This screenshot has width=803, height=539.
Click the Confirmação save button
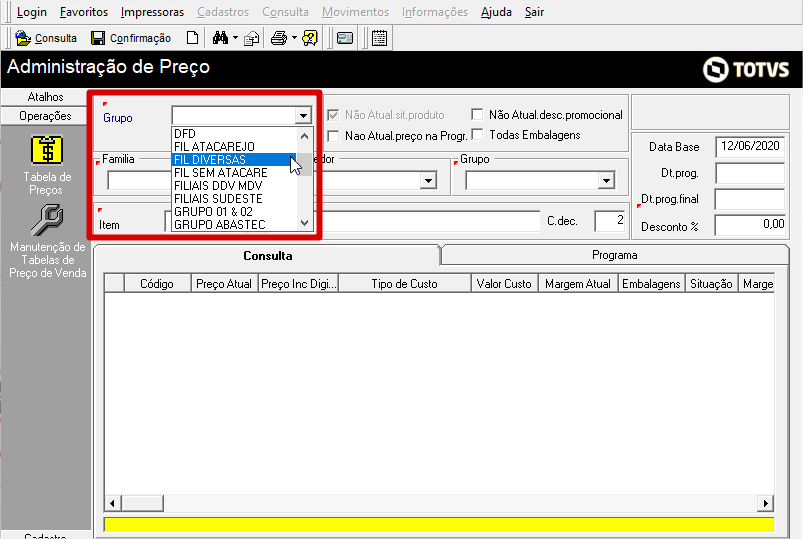coord(131,38)
